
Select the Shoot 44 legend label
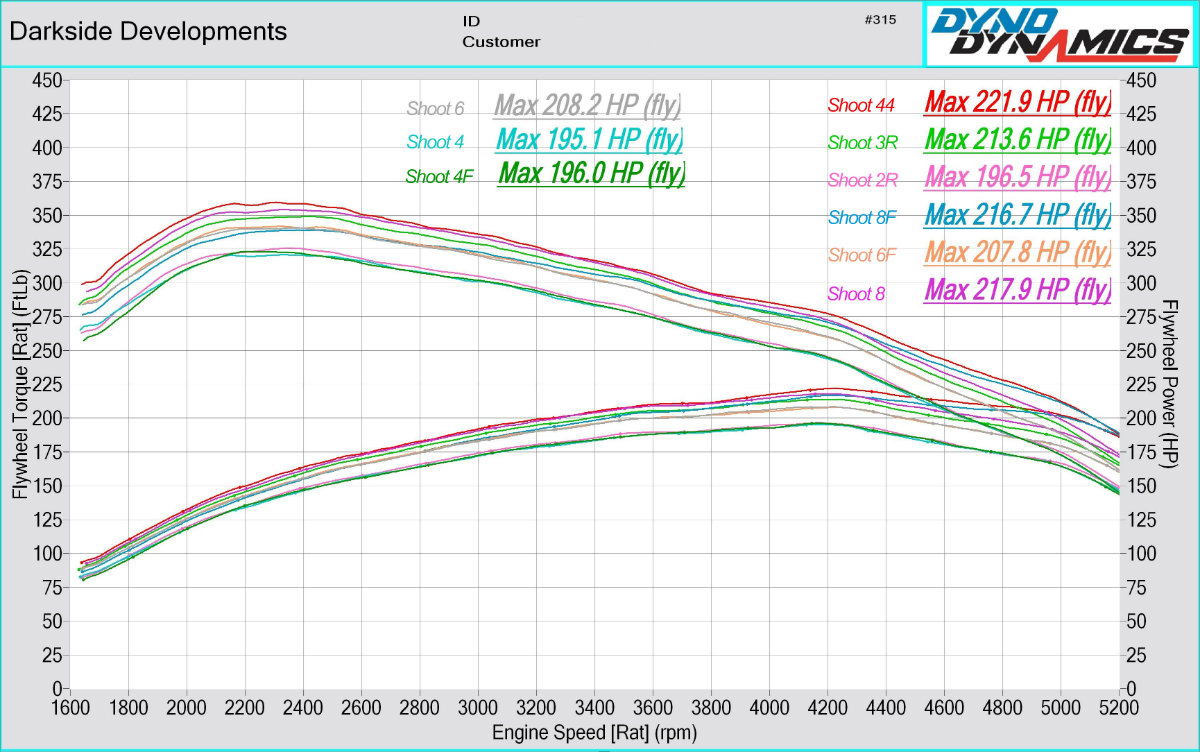861,105
